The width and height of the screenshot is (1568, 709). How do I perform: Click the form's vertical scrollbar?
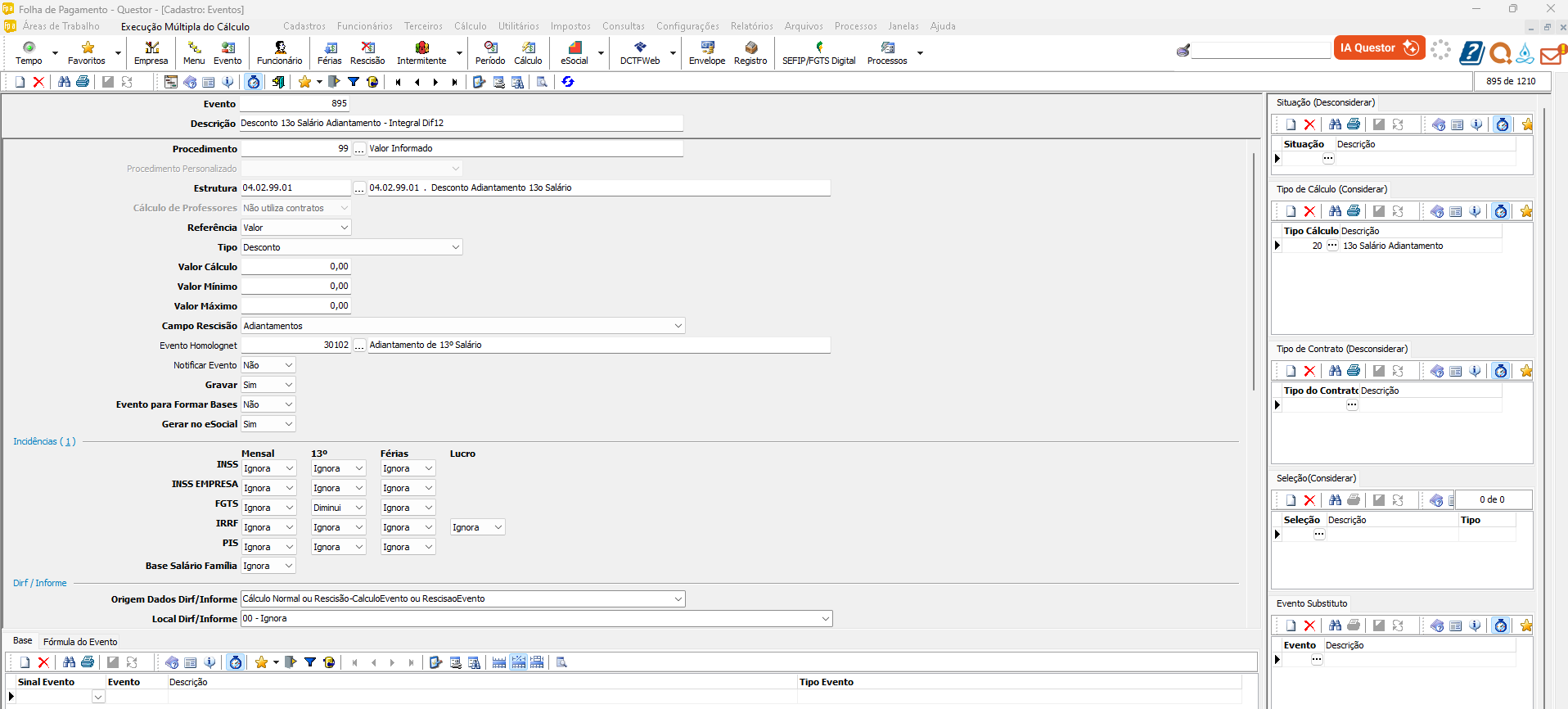1253,270
